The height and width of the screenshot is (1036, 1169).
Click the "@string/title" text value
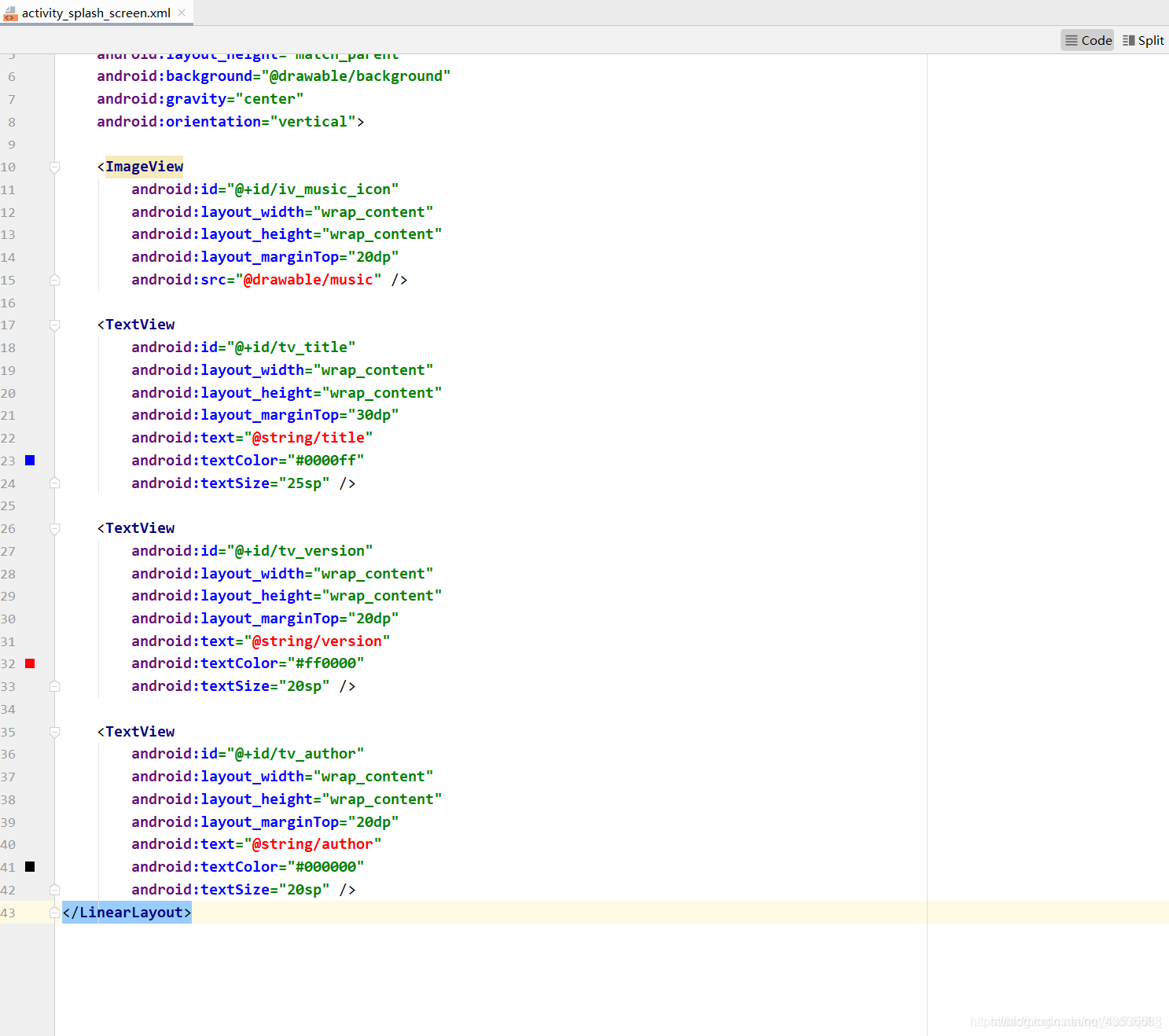[308, 438]
